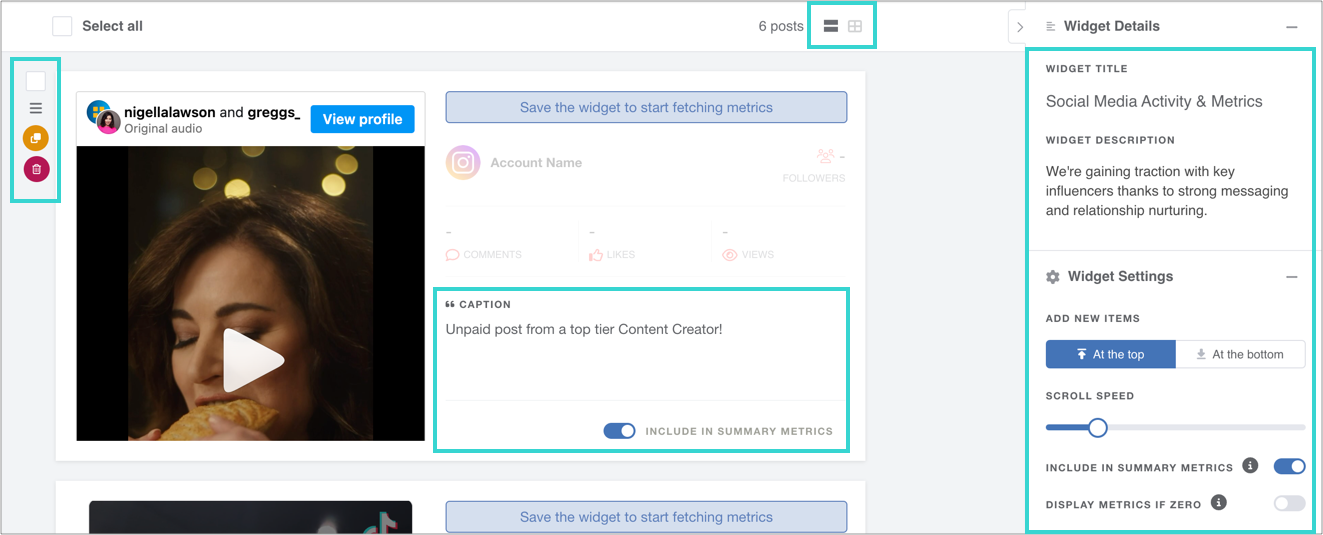Toggle the post's Include in Summary Metrics switch
The width and height of the screenshot is (1323, 535).
click(620, 431)
